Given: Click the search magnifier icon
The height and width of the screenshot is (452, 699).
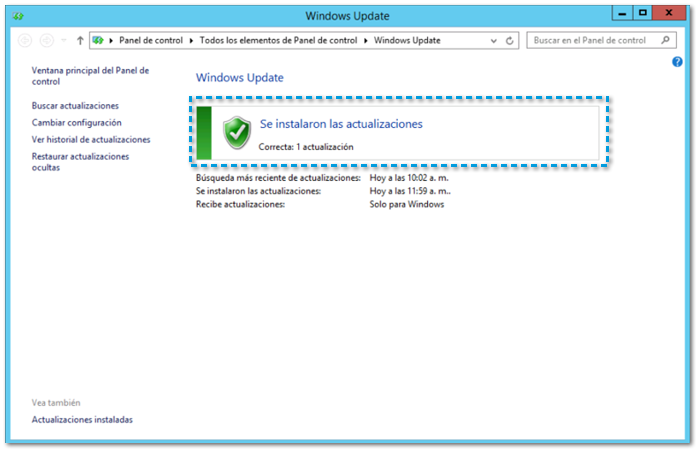Looking at the screenshot, I should coord(665,40).
